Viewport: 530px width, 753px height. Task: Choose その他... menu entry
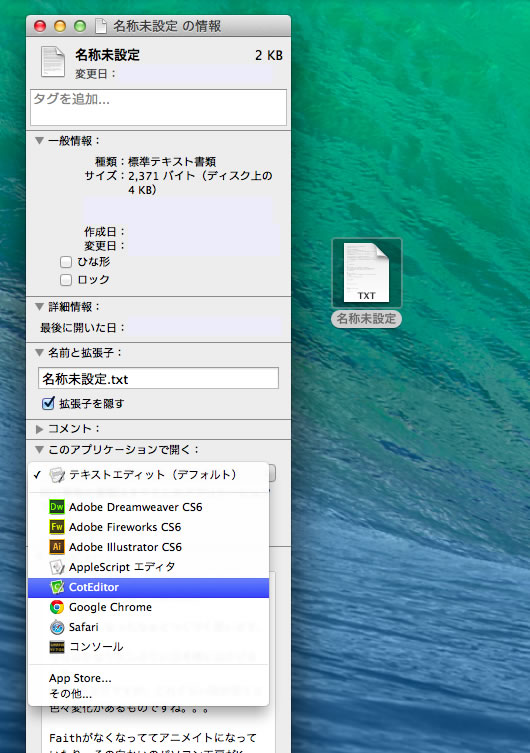tap(148, 693)
